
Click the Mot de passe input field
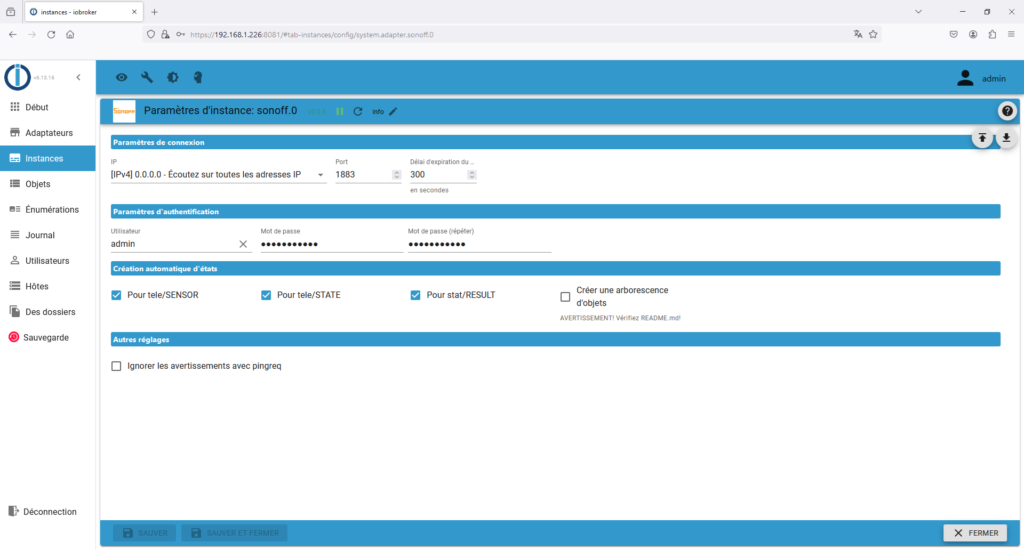click(330, 244)
